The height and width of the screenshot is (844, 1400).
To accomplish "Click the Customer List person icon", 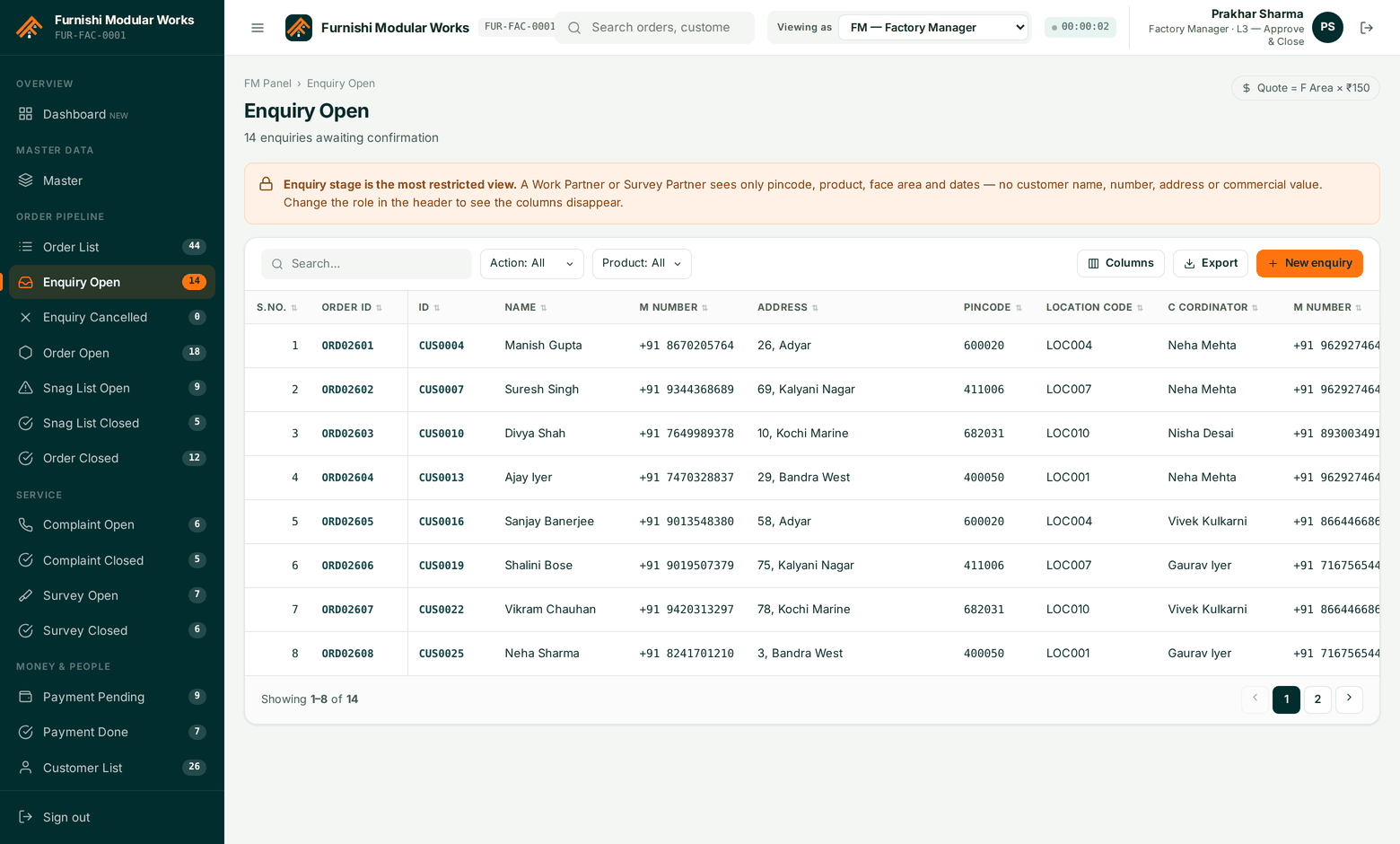I will pos(26,768).
